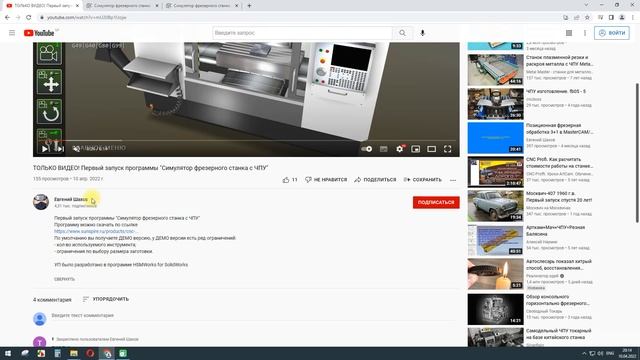Click НЕ НРАВИТСЯ dislike button
This screenshot has width=640, height=360.
326,180
